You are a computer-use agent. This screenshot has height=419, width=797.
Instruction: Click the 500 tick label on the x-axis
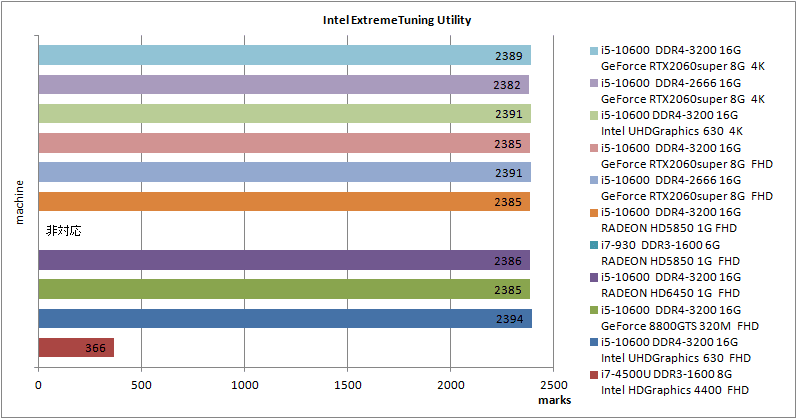141,385
